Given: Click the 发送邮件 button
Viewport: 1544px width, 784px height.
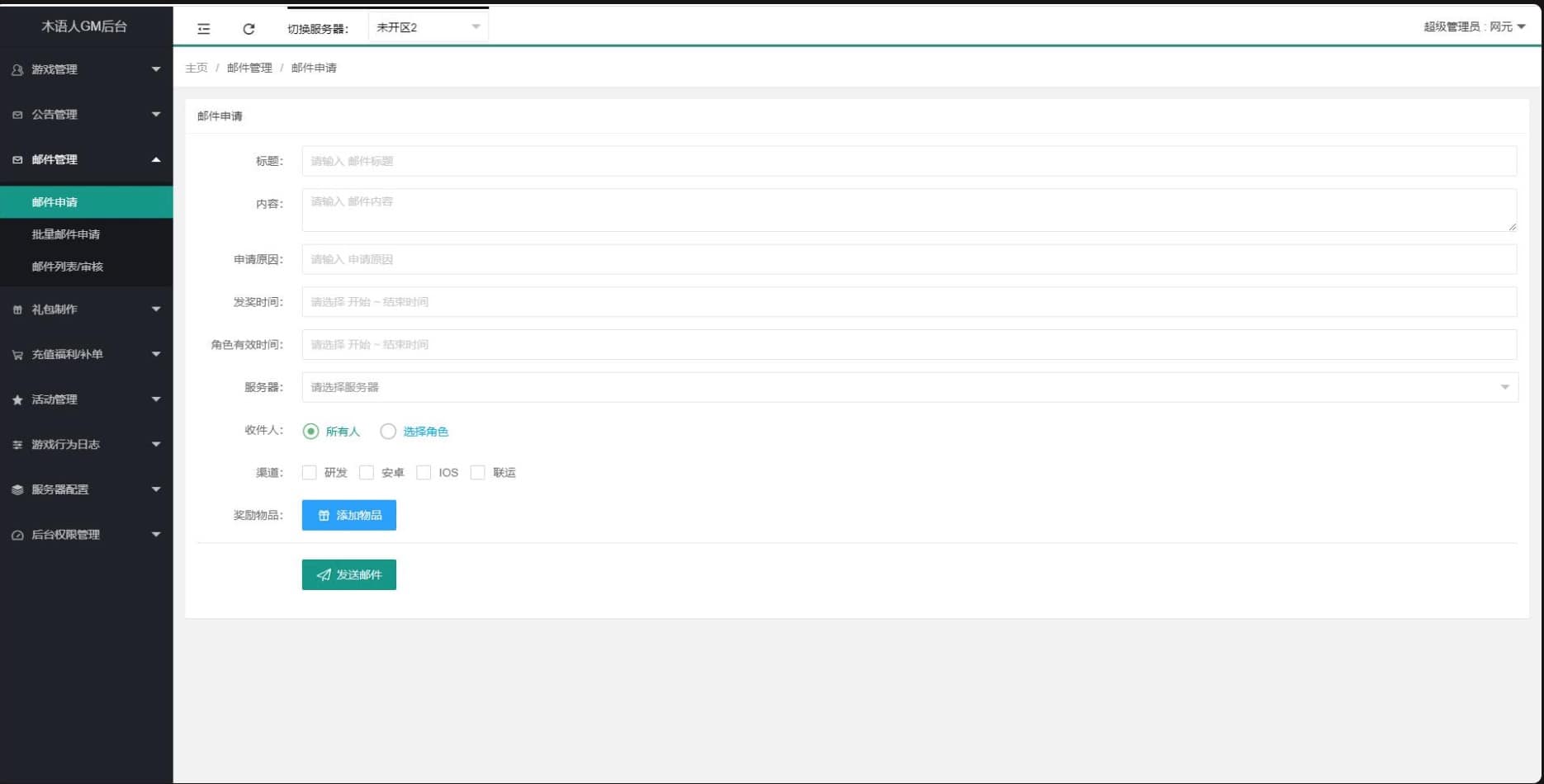Looking at the screenshot, I should [x=349, y=574].
